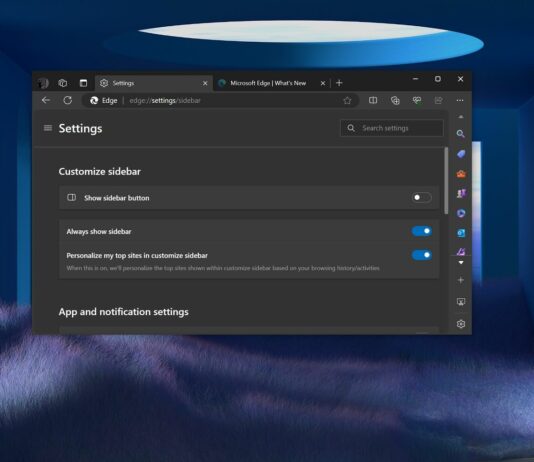Open sidebar settings gear
This screenshot has height=462, width=534.
461,324
